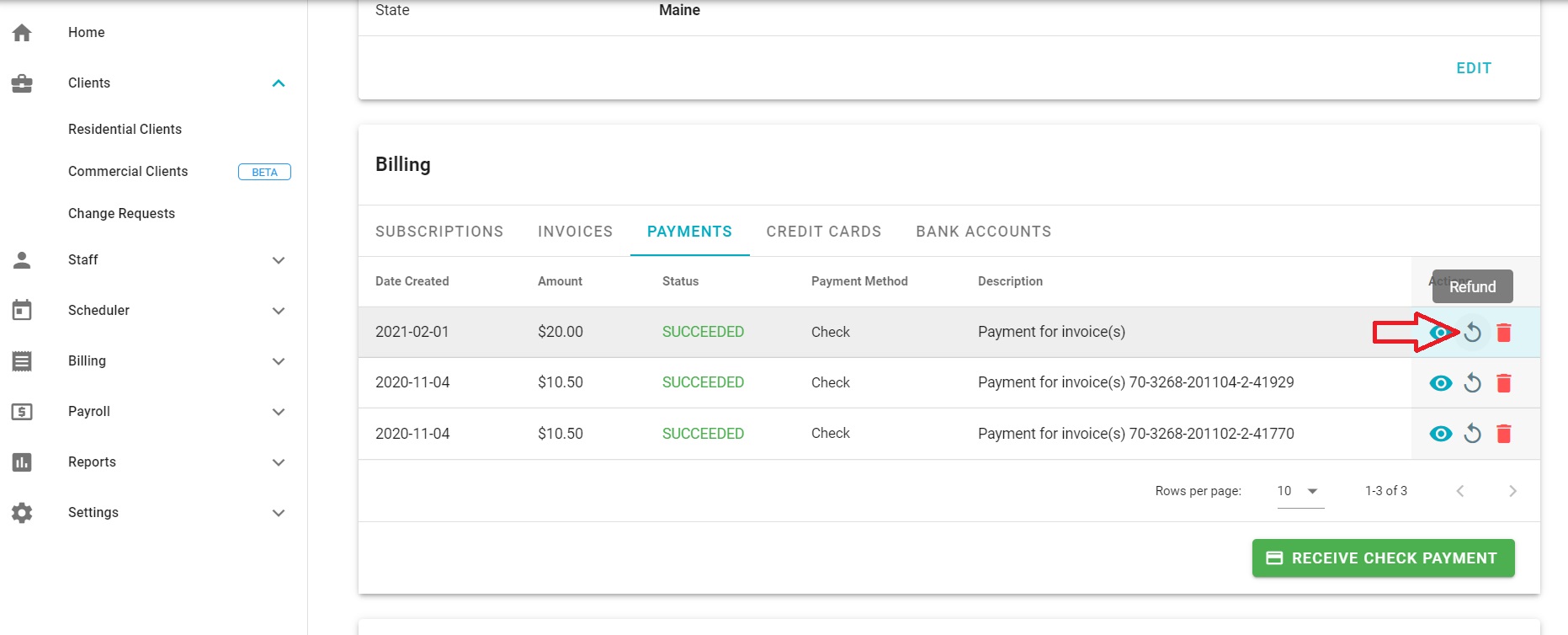Open the Credit Cards tab

(823, 232)
